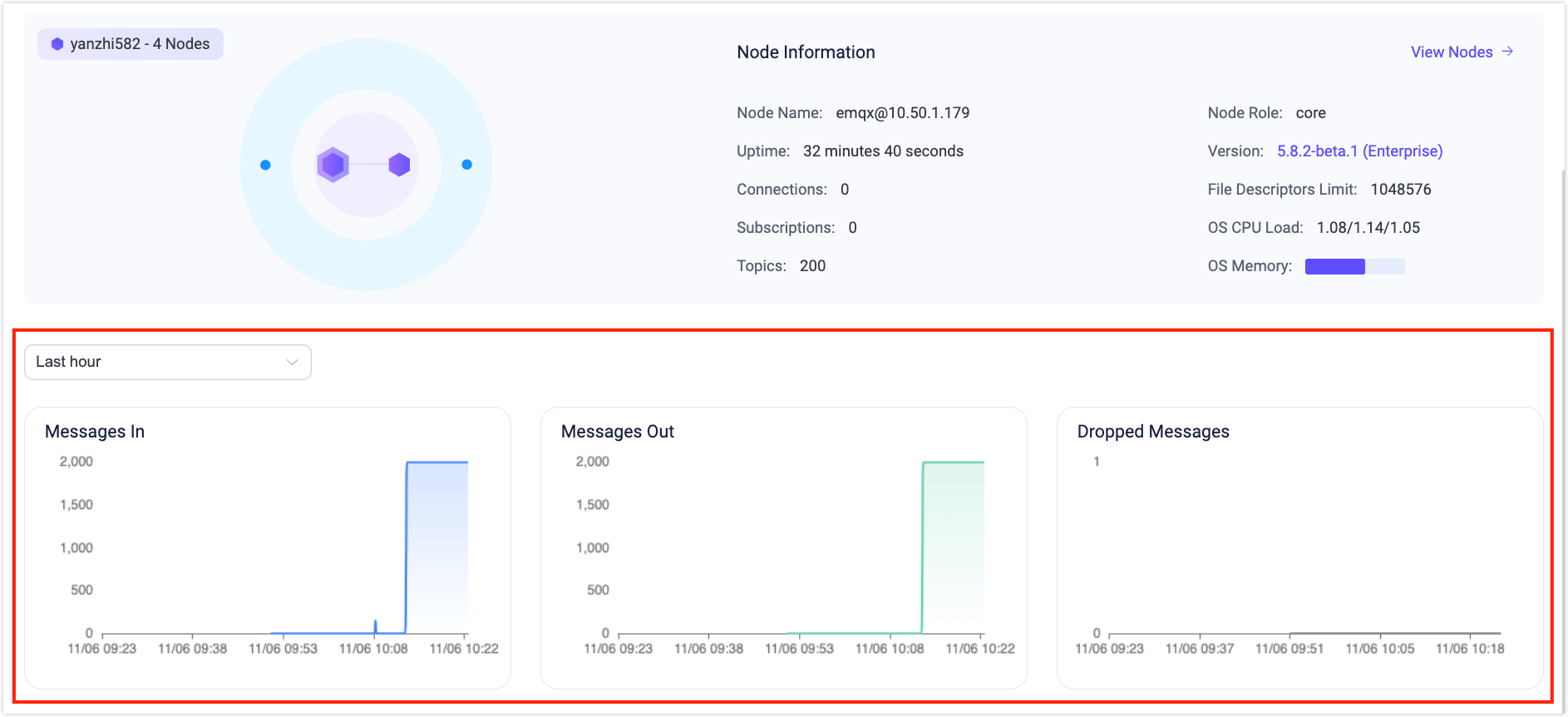Screen dimensions: 1568x717
Task: Click the arrow icon beside View Nodes
Action: [x=1507, y=52]
